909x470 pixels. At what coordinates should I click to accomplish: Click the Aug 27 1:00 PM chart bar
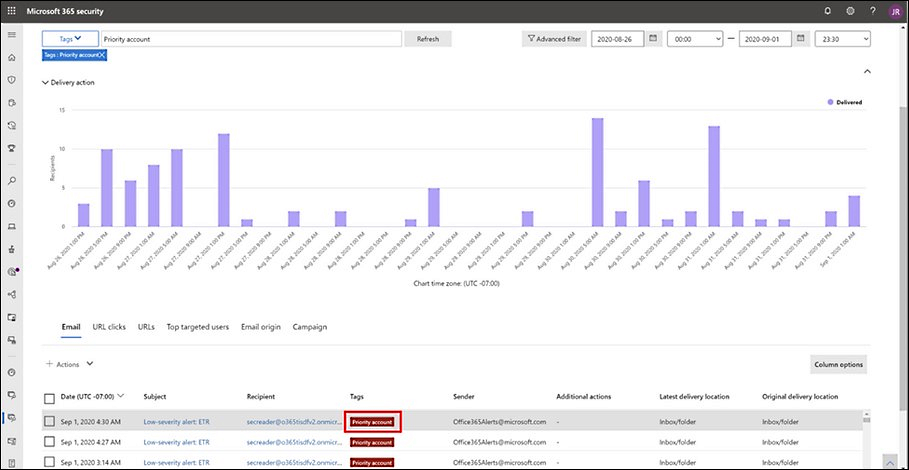(224, 180)
